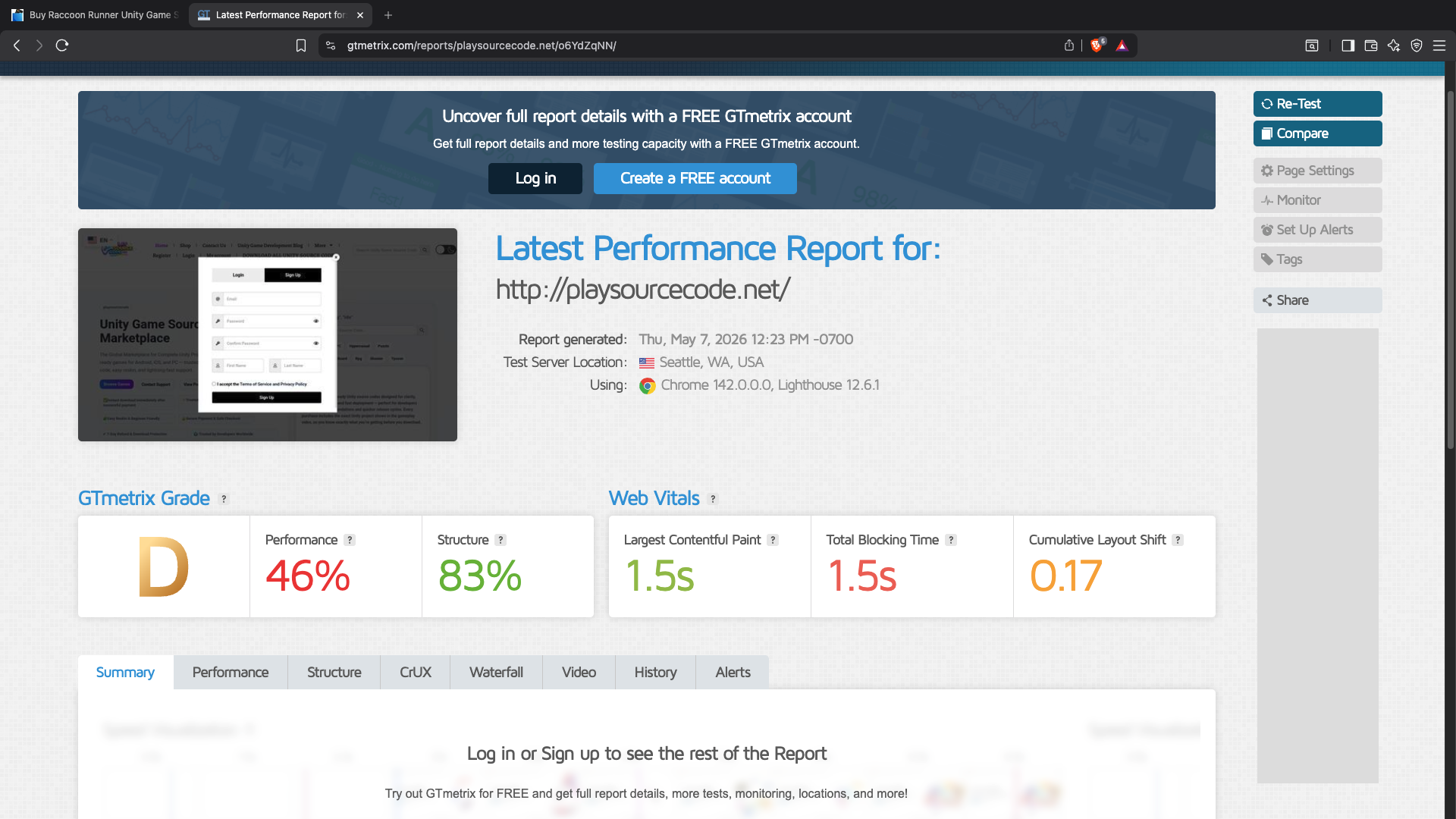Click the Log in button
This screenshot has height=819, width=1456.
(x=535, y=178)
